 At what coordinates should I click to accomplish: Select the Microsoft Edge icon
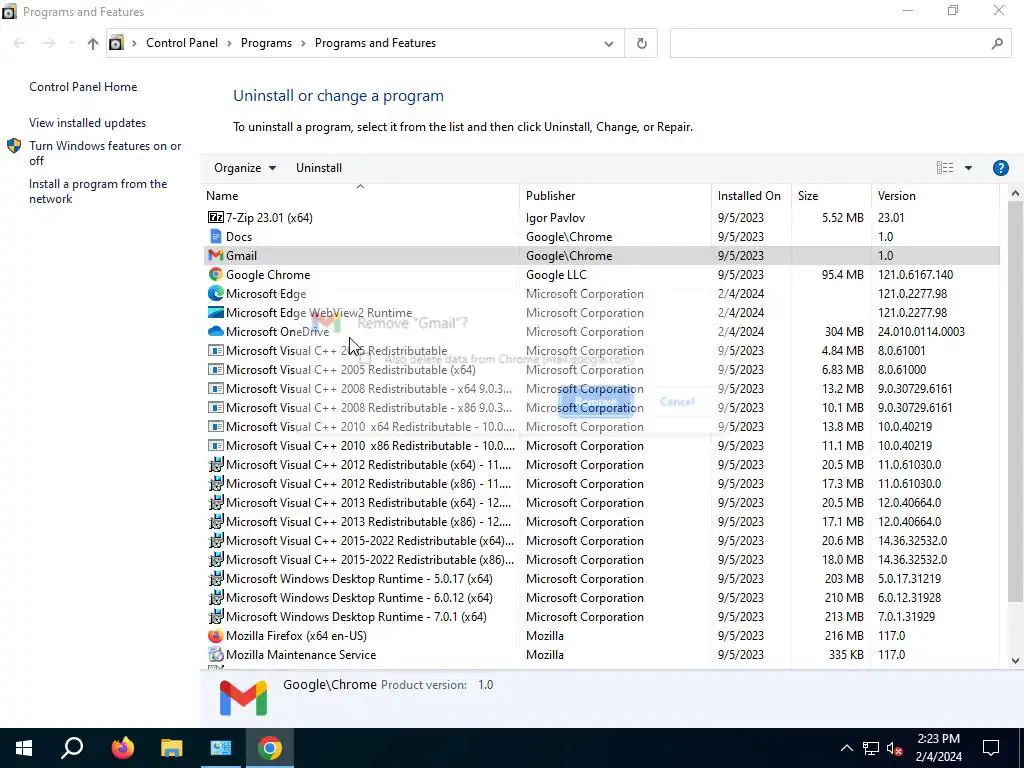click(216, 293)
